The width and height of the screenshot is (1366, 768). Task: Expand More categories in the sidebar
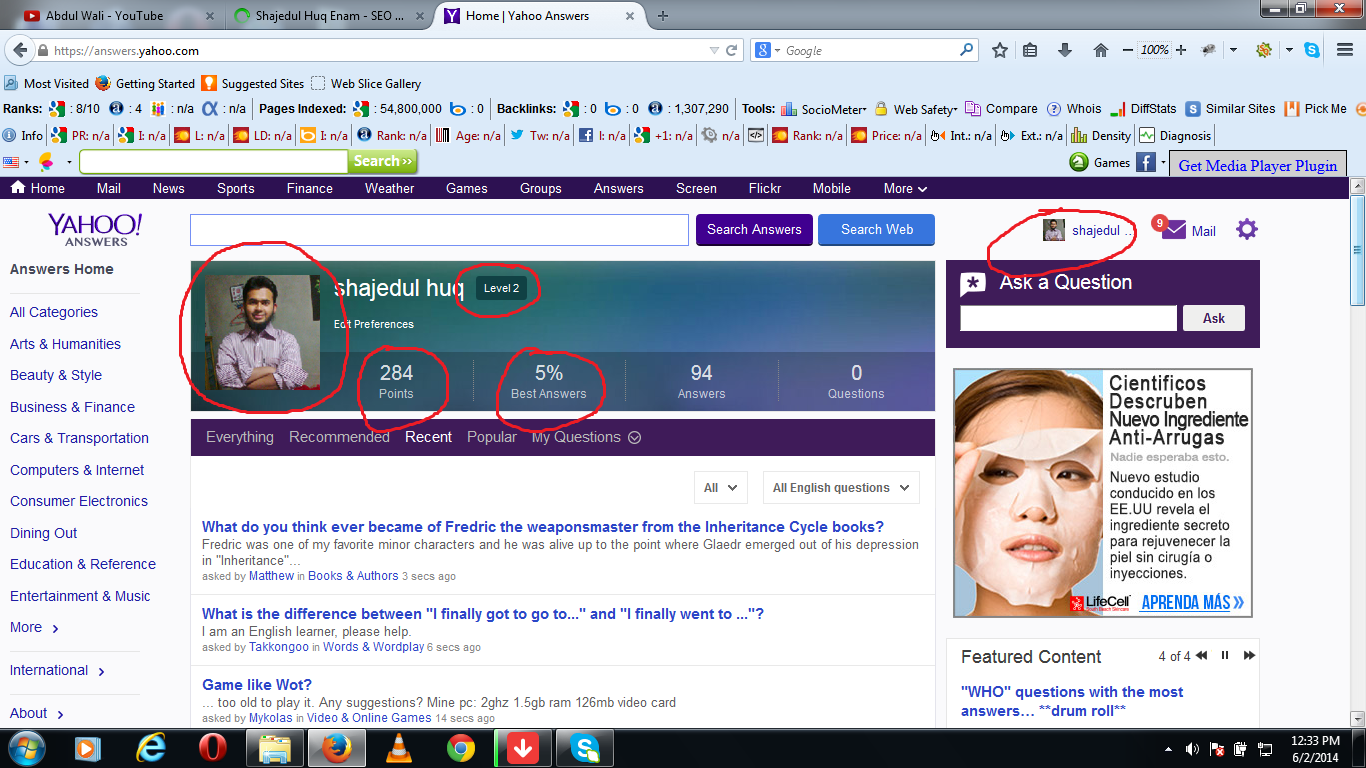[34, 627]
